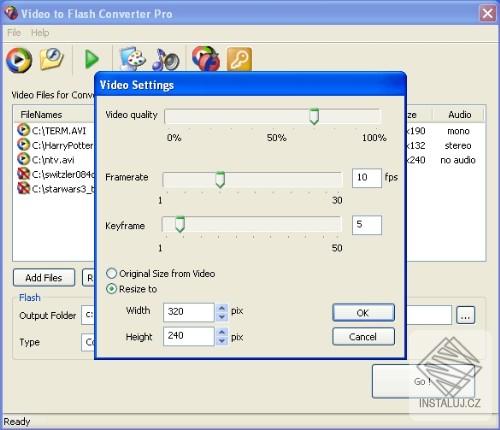The width and height of the screenshot is (500, 430).
Task: Open video settings palette monitor icon
Action: (133, 58)
